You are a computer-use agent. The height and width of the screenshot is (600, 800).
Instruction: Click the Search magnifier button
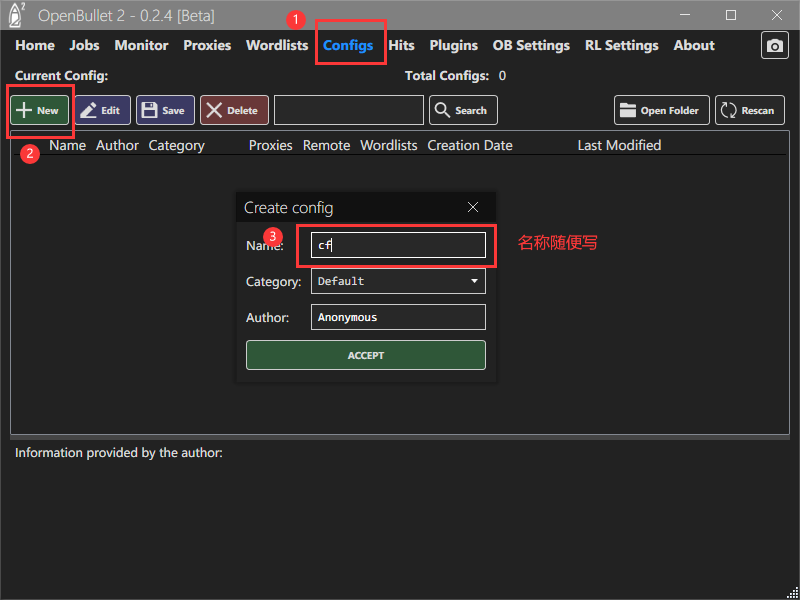tap(463, 110)
